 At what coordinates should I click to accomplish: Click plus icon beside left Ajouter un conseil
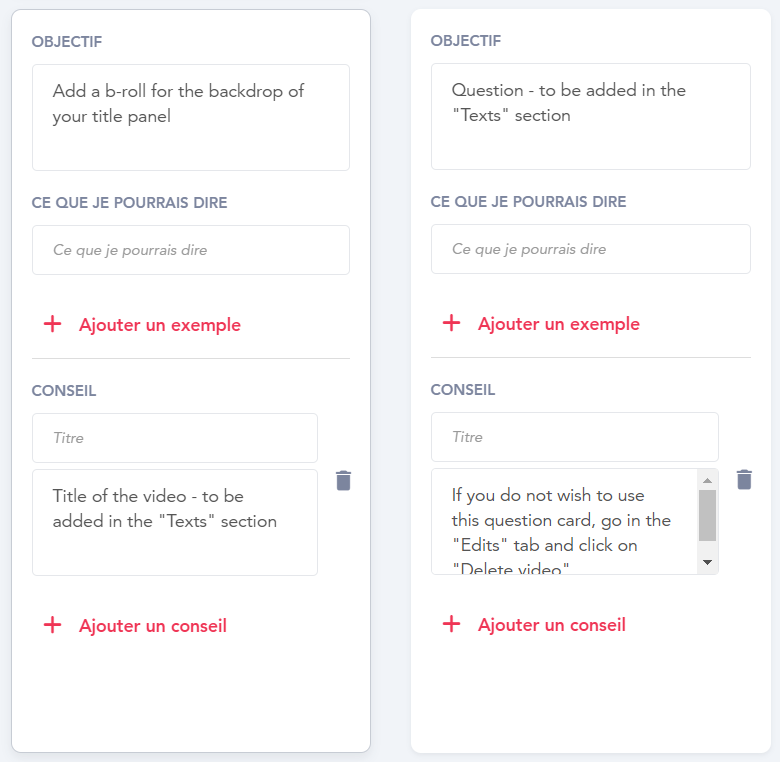pyautogui.click(x=52, y=625)
